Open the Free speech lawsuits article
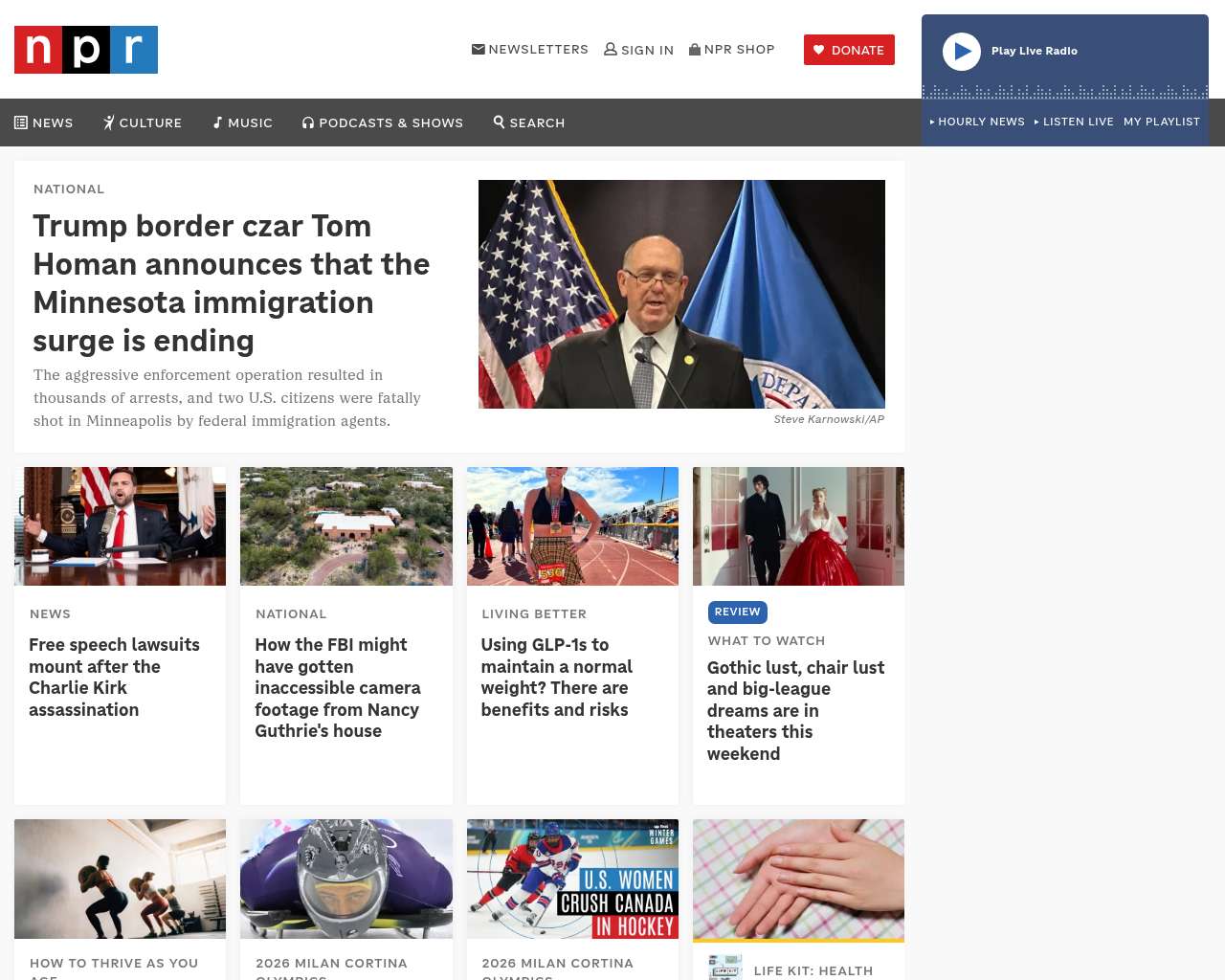Screen dimensions: 1225x980 [x=114, y=678]
